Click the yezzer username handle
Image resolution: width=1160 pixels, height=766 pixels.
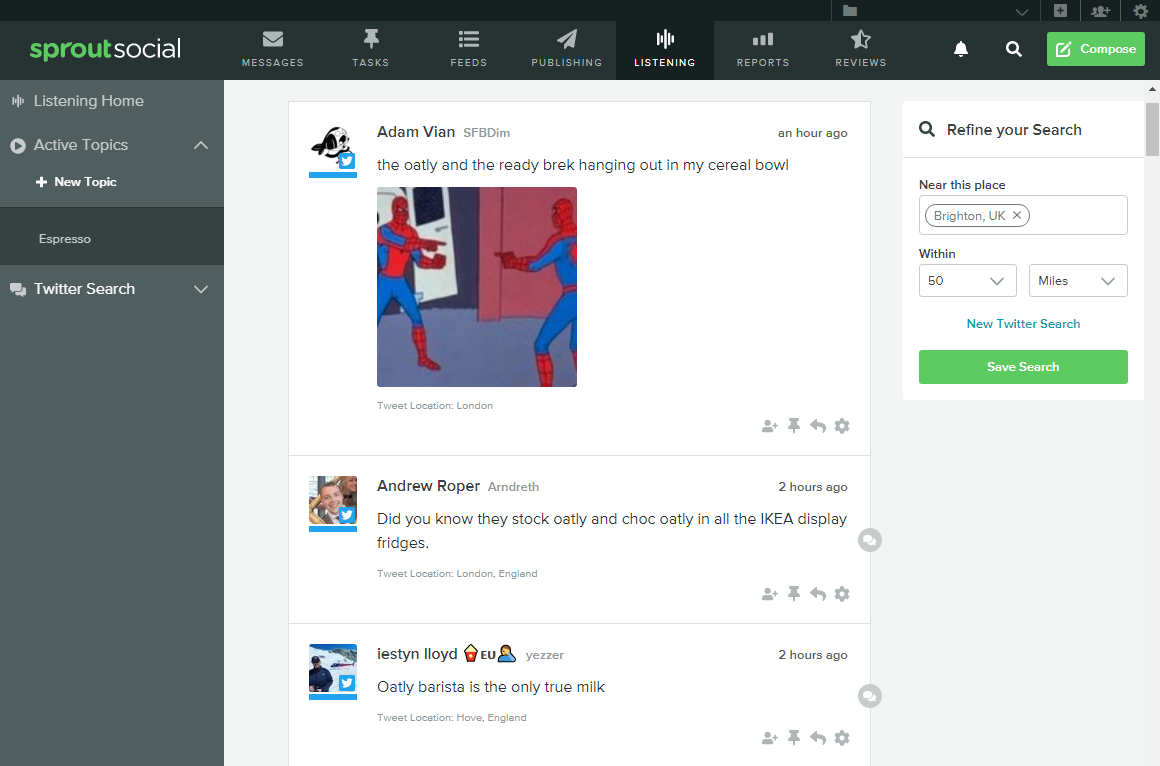coord(544,655)
